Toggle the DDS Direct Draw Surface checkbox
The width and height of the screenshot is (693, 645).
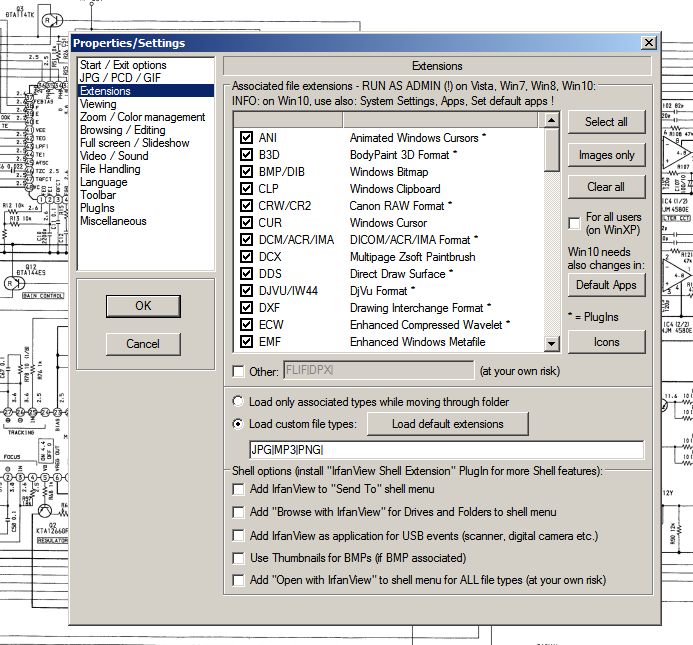point(246,274)
